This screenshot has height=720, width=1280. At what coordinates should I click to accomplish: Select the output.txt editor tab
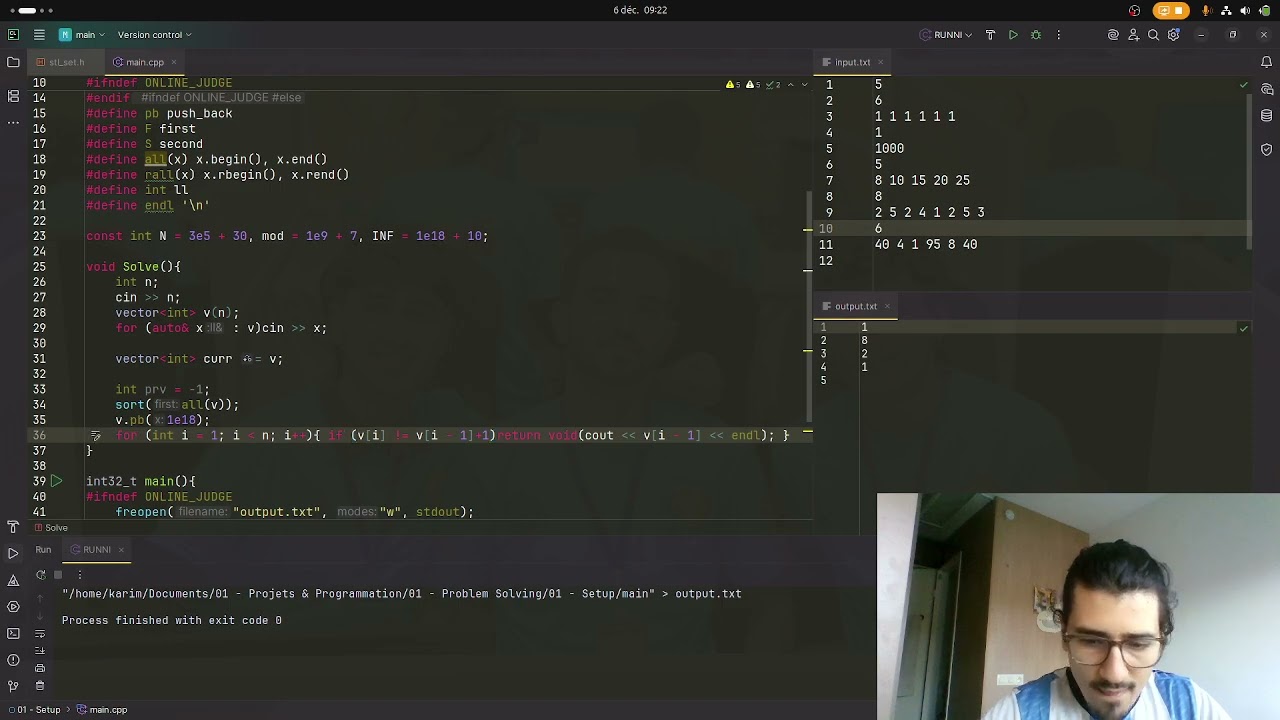point(856,306)
